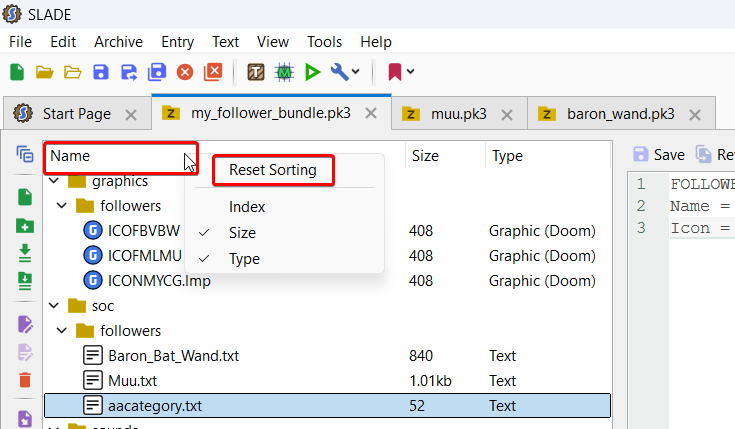Close the Start Page tab

(131, 115)
